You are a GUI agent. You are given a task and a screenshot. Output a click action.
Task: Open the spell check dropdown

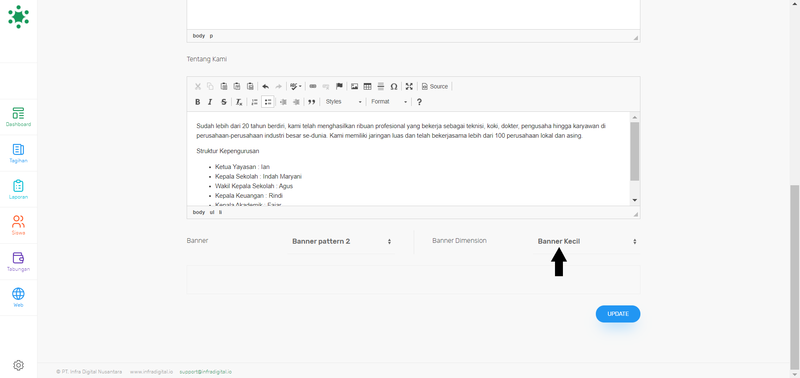click(x=295, y=86)
